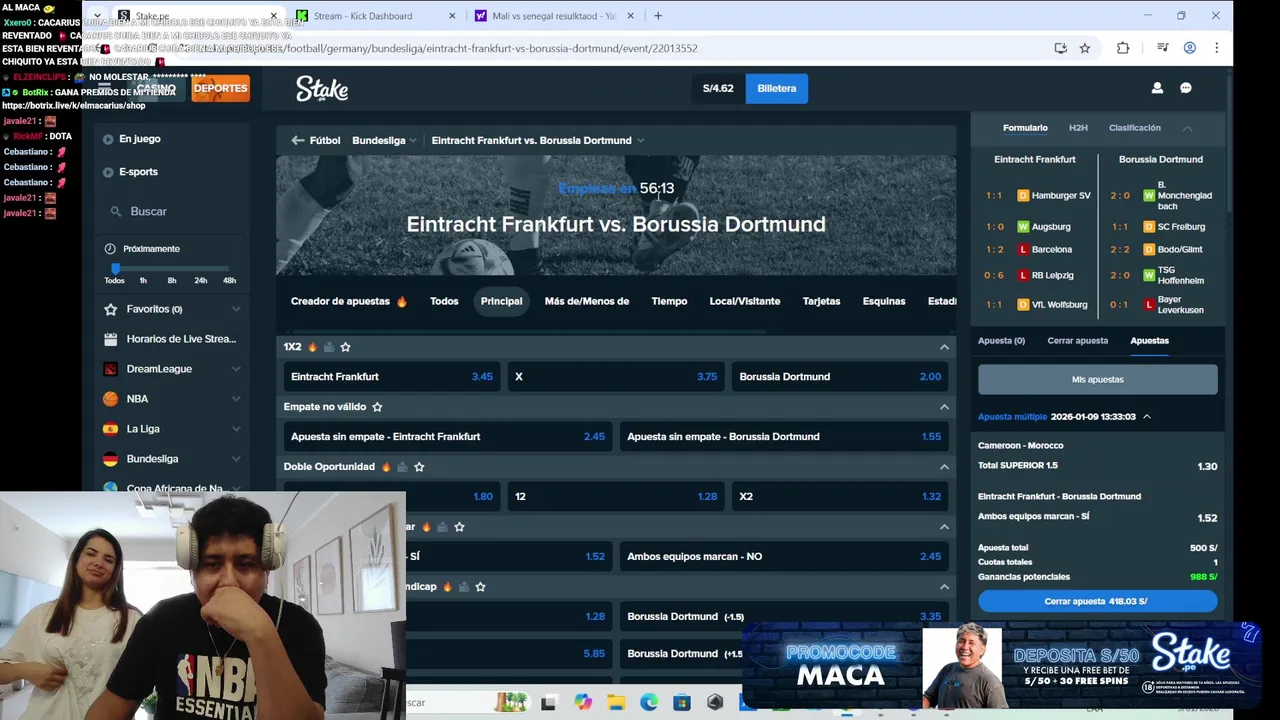This screenshot has width=1280, height=720.
Task: Switch to the Más de/Menos de tab
Action: tap(587, 301)
